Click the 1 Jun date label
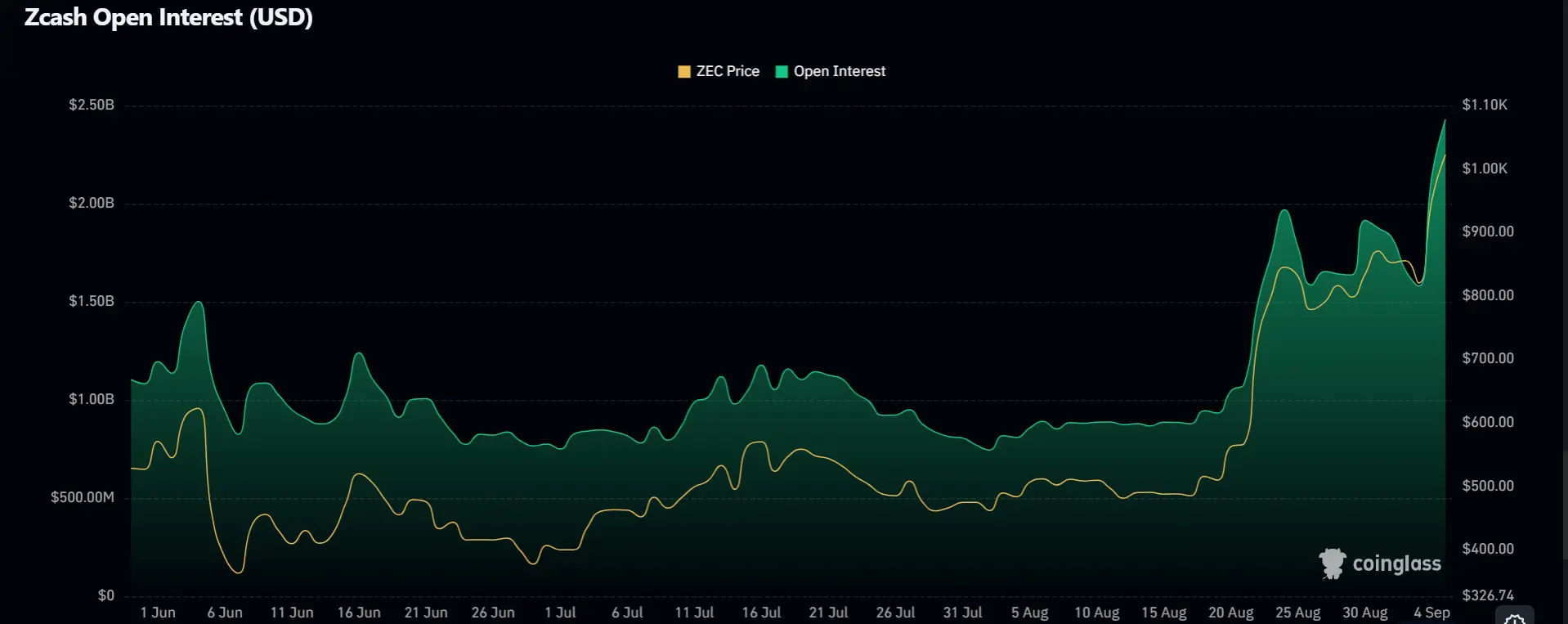 (158, 613)
